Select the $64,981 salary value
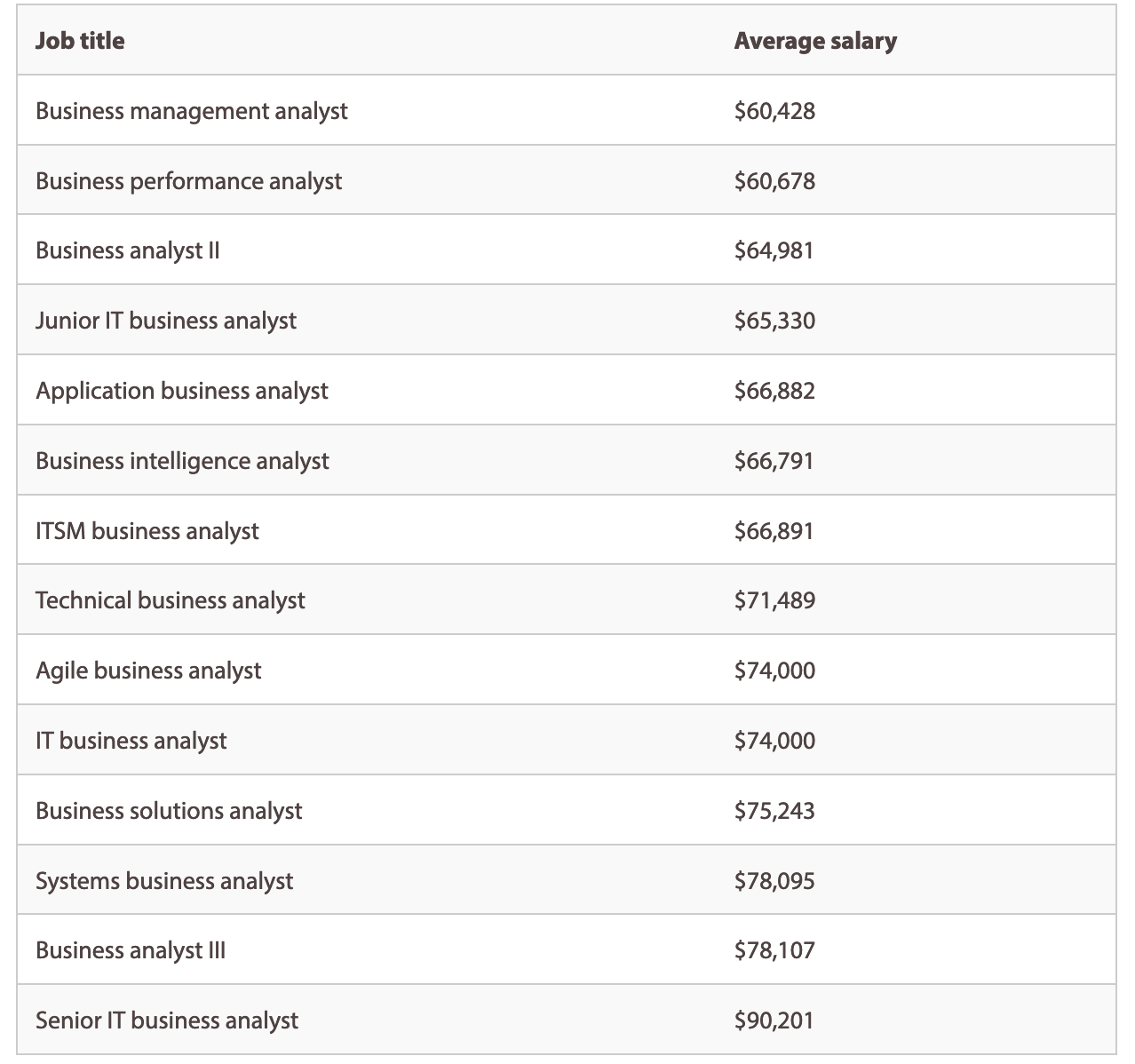This screenshot has width=1135, height=1064. tap(774, 250)
